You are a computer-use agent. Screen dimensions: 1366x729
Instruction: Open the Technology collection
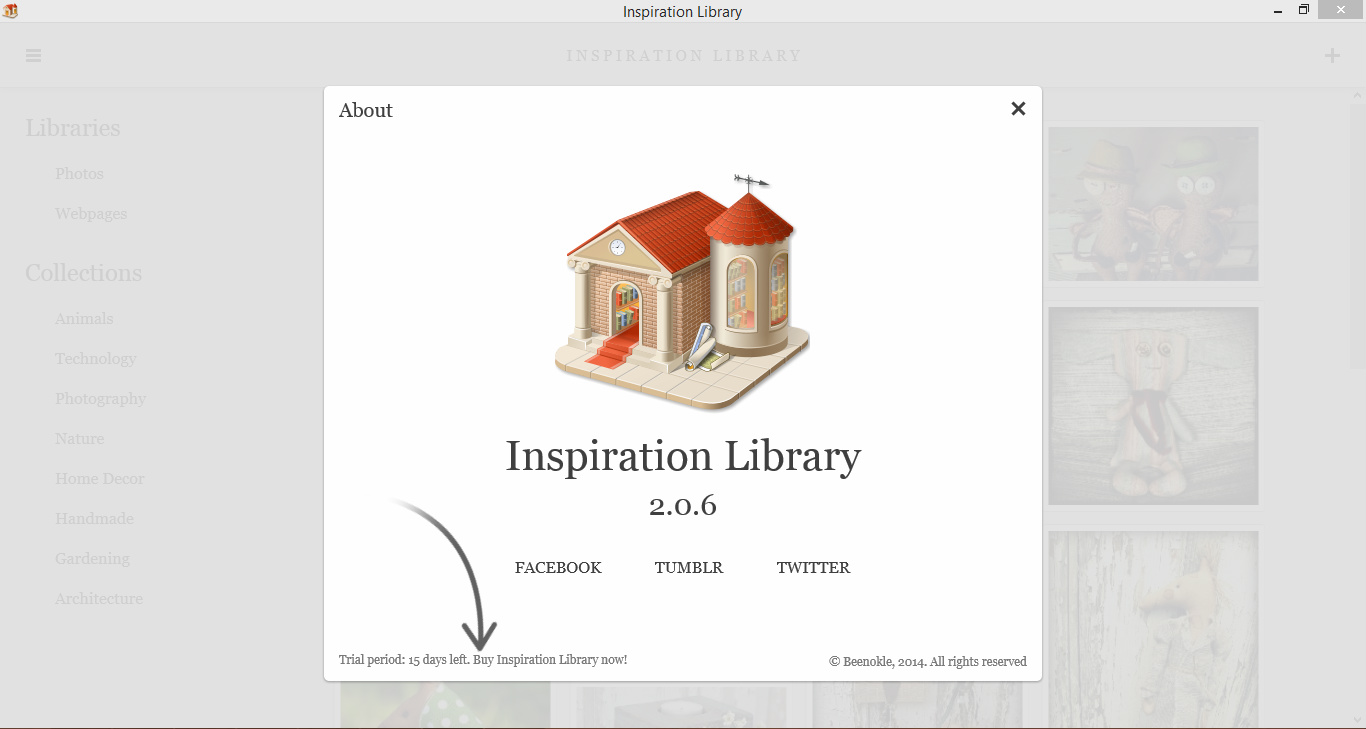point(95,359)
